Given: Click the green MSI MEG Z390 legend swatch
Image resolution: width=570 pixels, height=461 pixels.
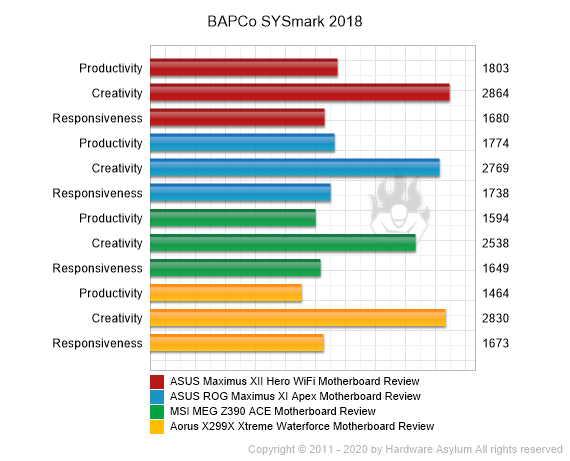Looking at the screenshot, I should click(x=157, y=412).
